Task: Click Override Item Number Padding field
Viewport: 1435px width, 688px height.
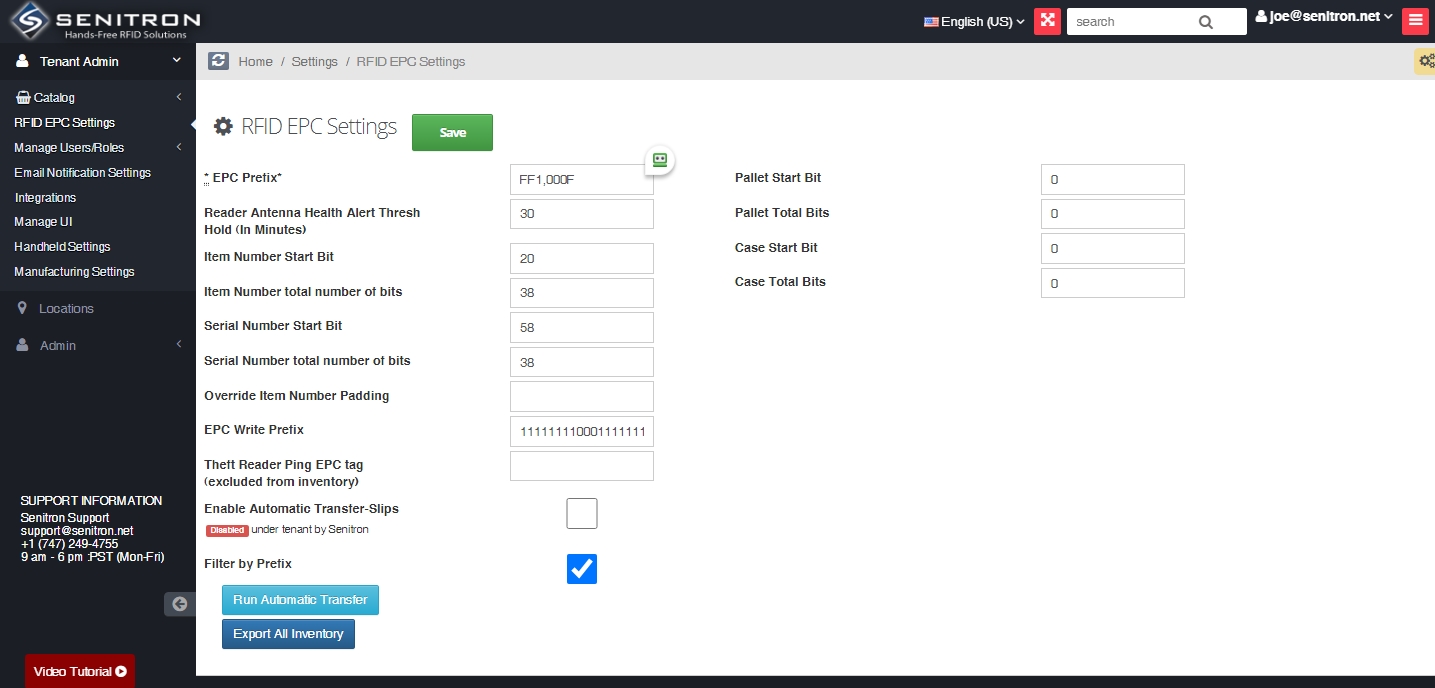Action: coord(582,396)
